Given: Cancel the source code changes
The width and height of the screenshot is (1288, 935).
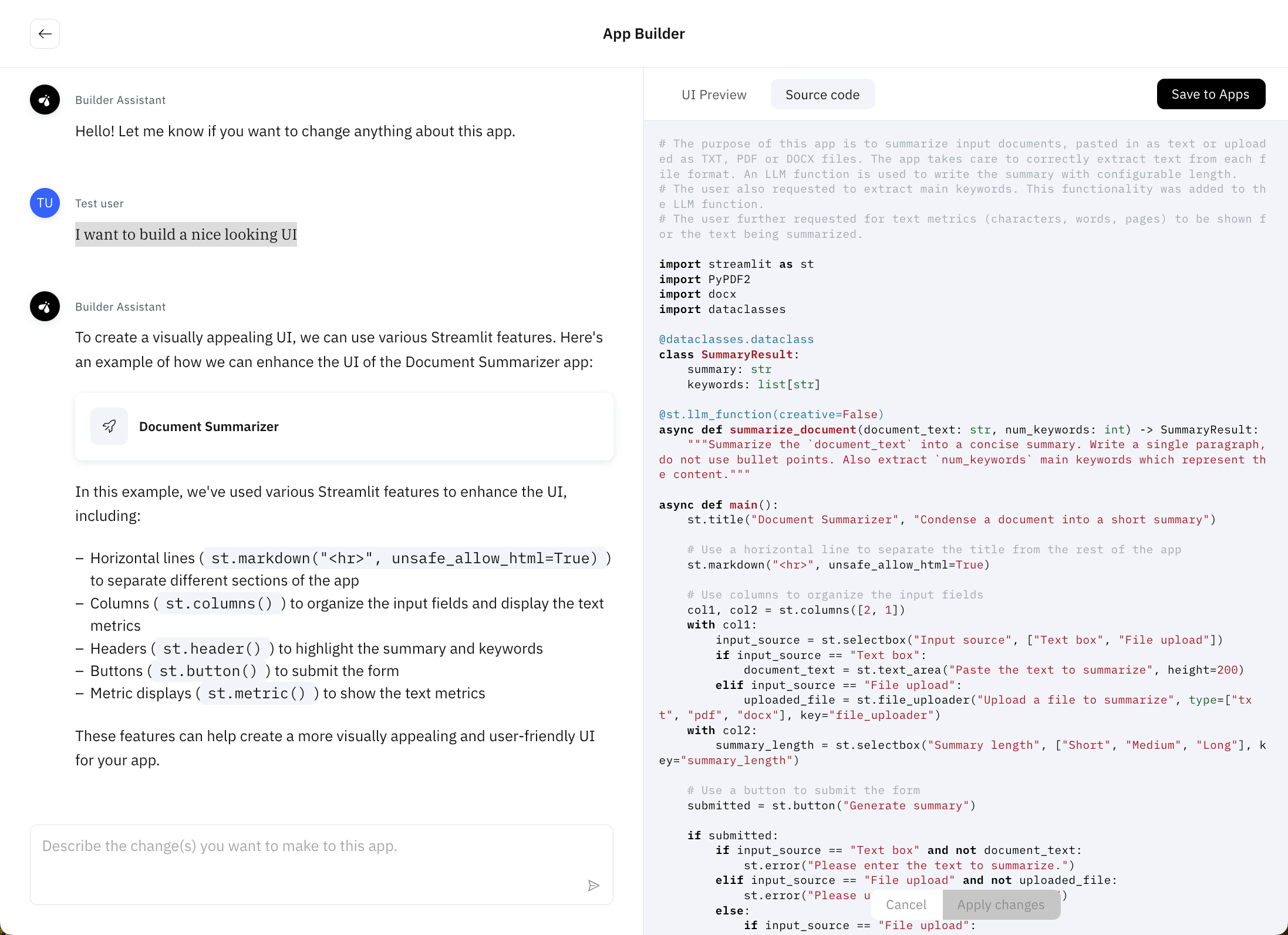Looking at the screenshot, I should tap(906, 904).
